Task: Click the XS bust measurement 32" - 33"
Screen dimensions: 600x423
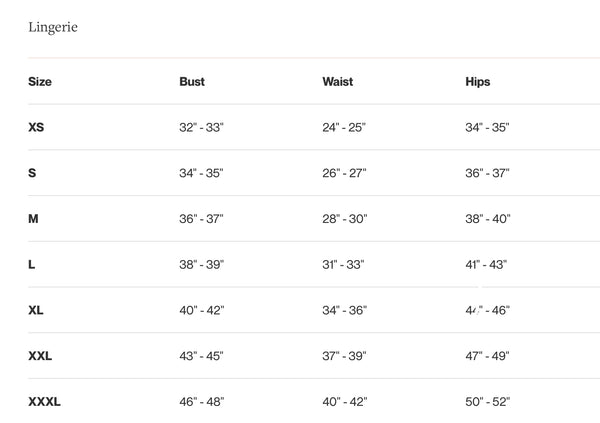Action: tap(201, 127)
